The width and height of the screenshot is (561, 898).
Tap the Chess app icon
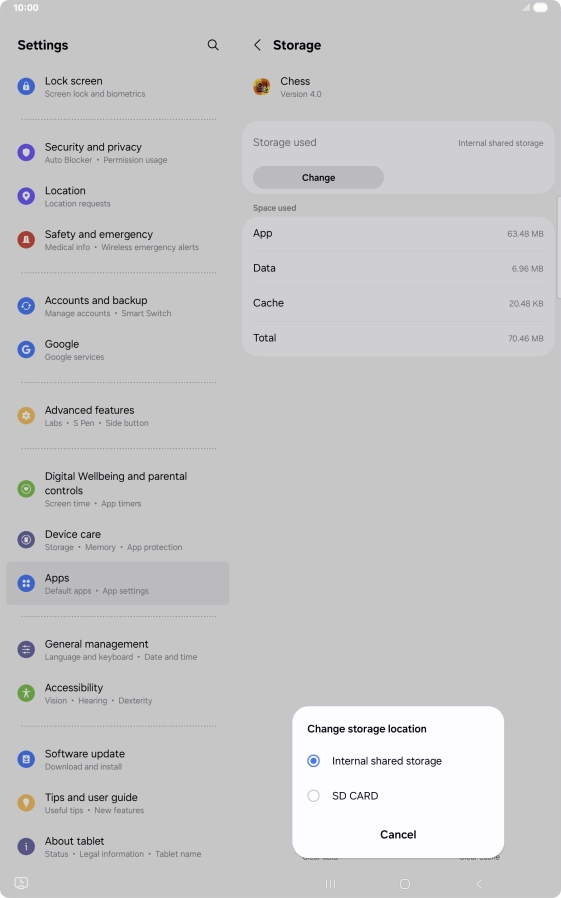pyautogui.click(x=262, y=86)
